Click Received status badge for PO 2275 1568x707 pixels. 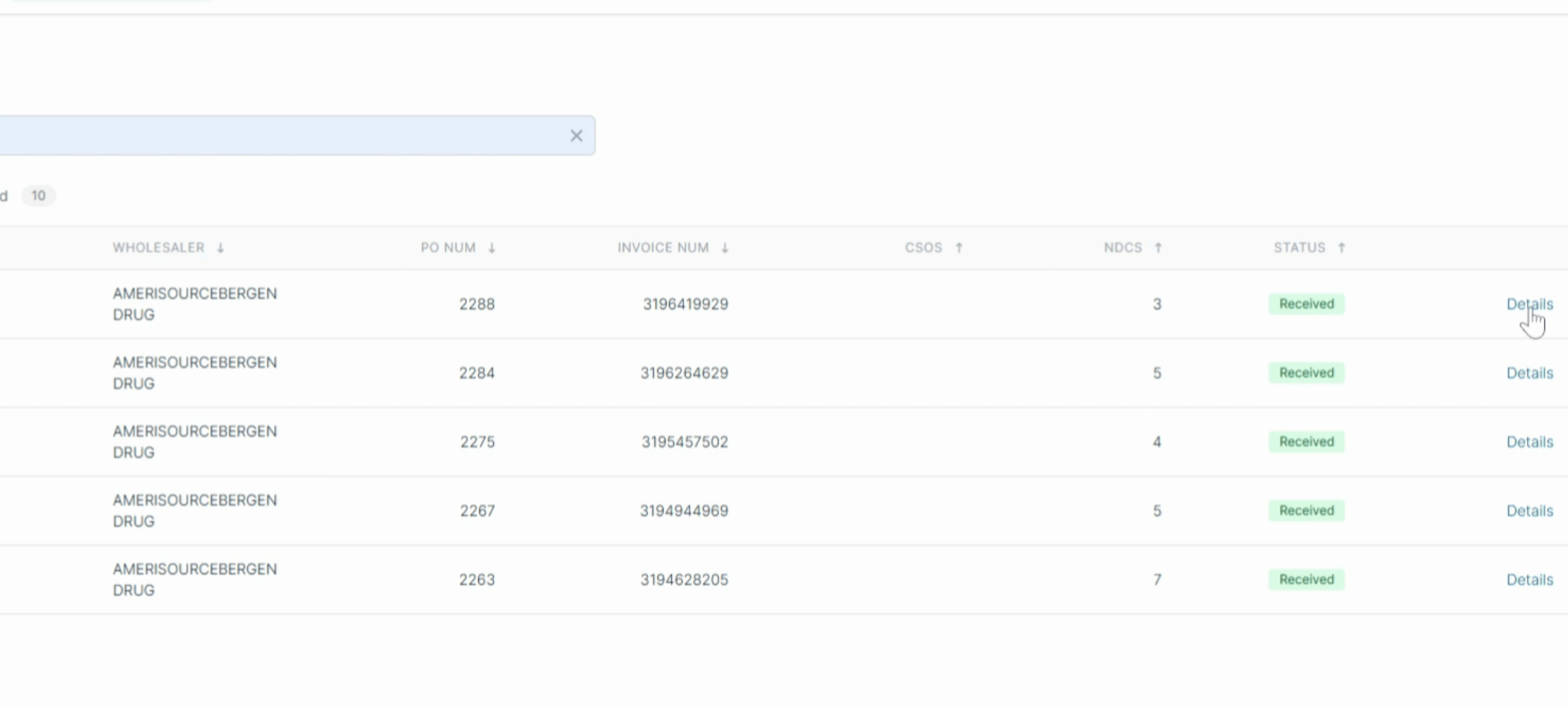click(1307, 442)
